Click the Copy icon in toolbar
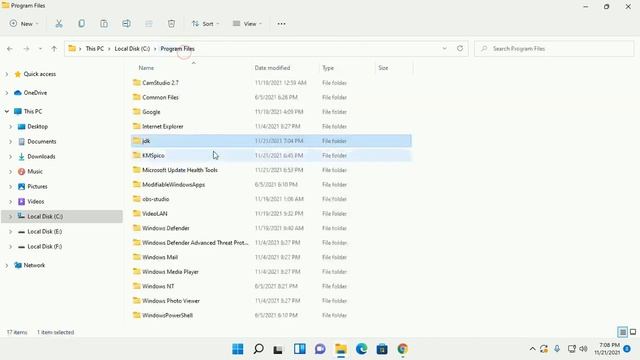Image resolution: width=640 pixels, height=360 pixels. [x=82, y=24]
